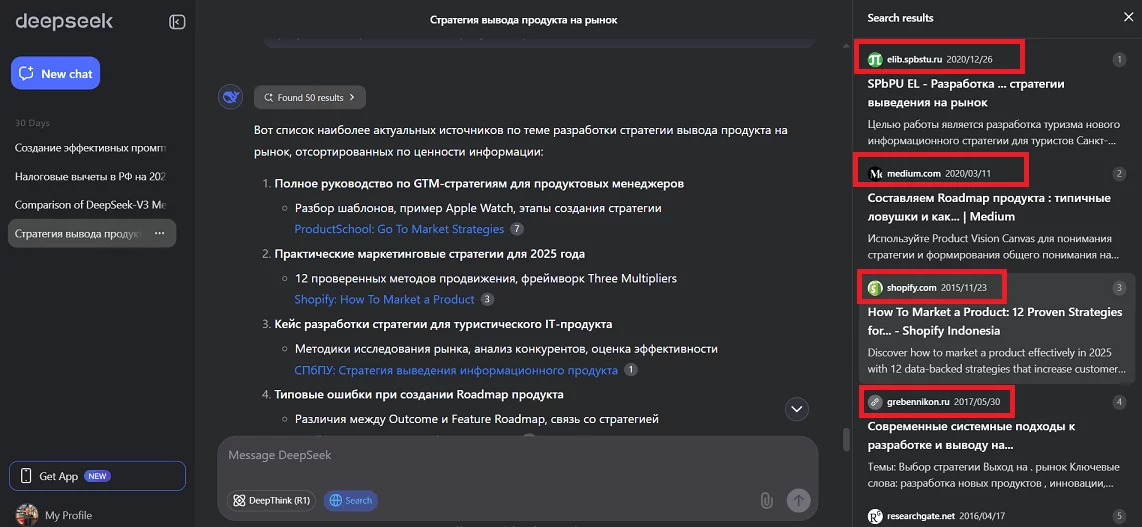Click heading 'Типовые ошибки при создании Roadmap продукта'

(x=419, y=395)
